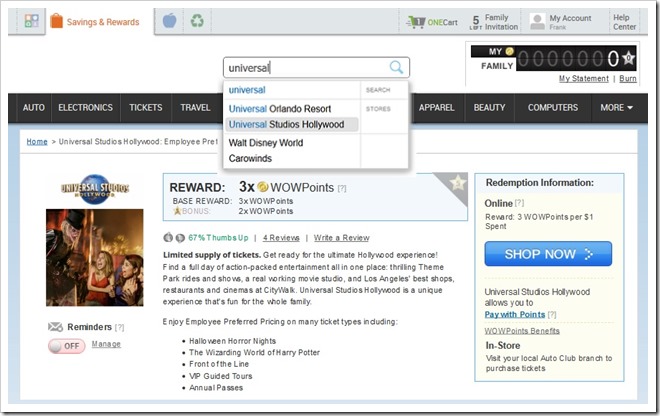Open the AUTO category
Image resolution: width=660 pixels, height=416 pixels.
pos(34,108)
